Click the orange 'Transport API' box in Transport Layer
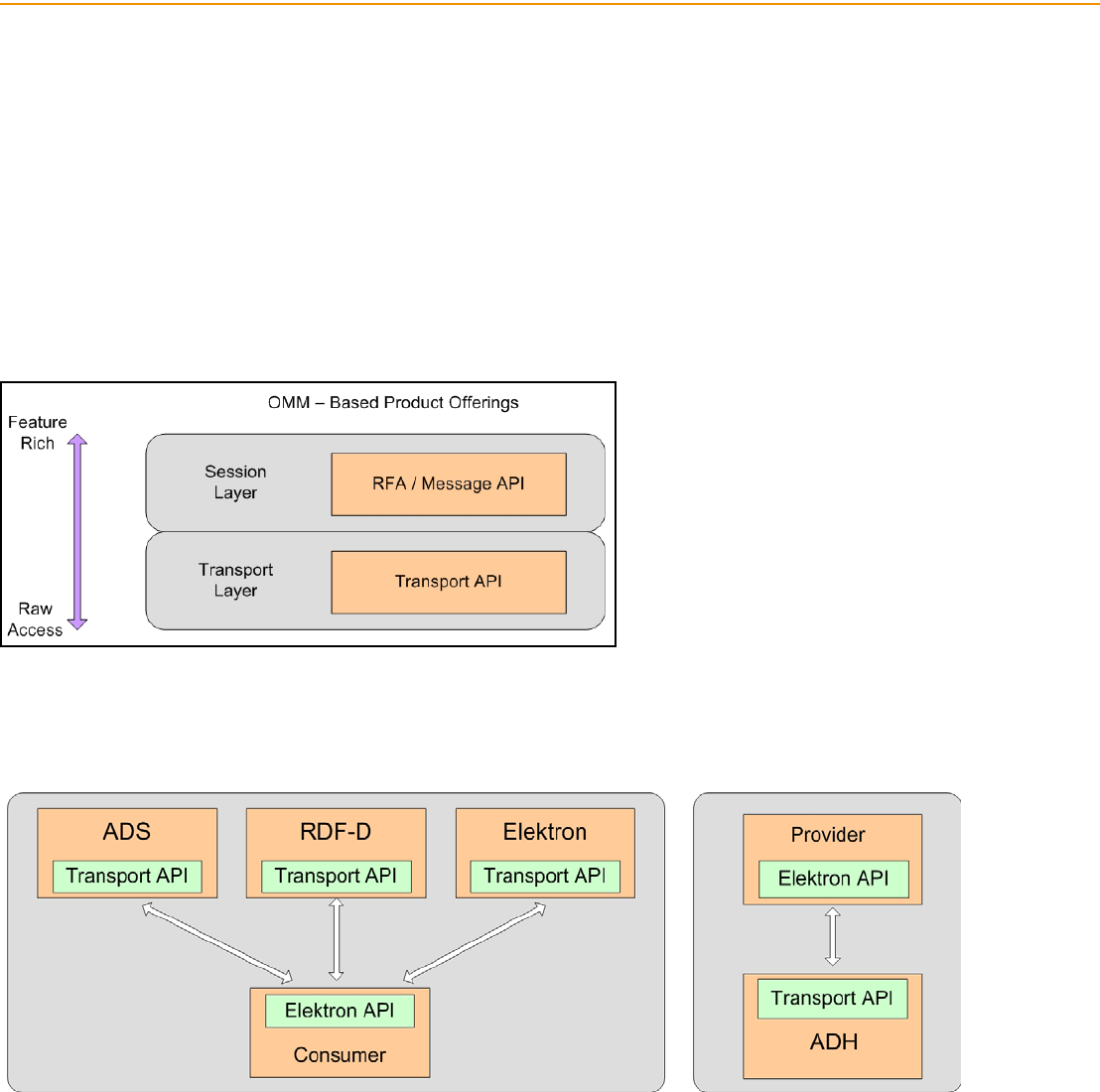The width and height of the screenshot is (1100, 1092). coord(449,582)
